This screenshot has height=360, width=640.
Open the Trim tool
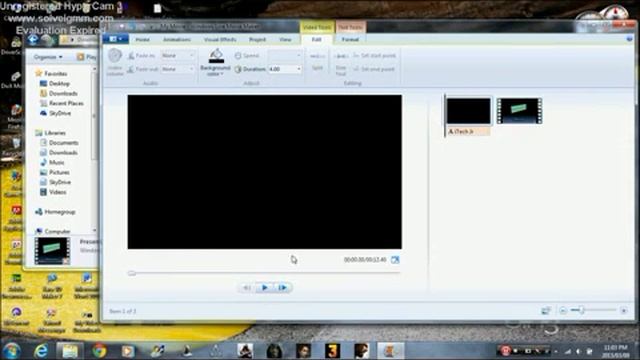(340, 62)
